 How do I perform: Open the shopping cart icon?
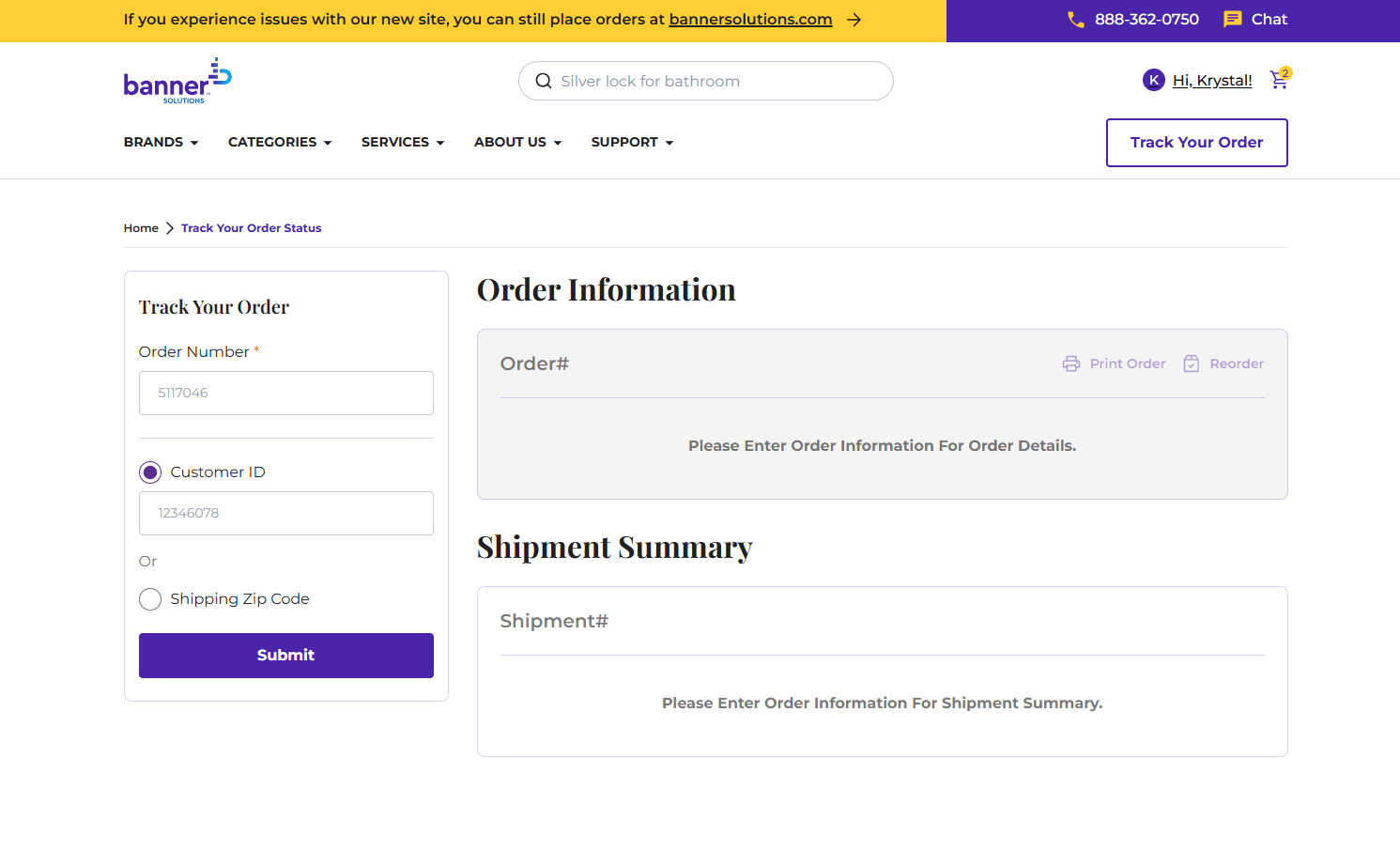1279,81
